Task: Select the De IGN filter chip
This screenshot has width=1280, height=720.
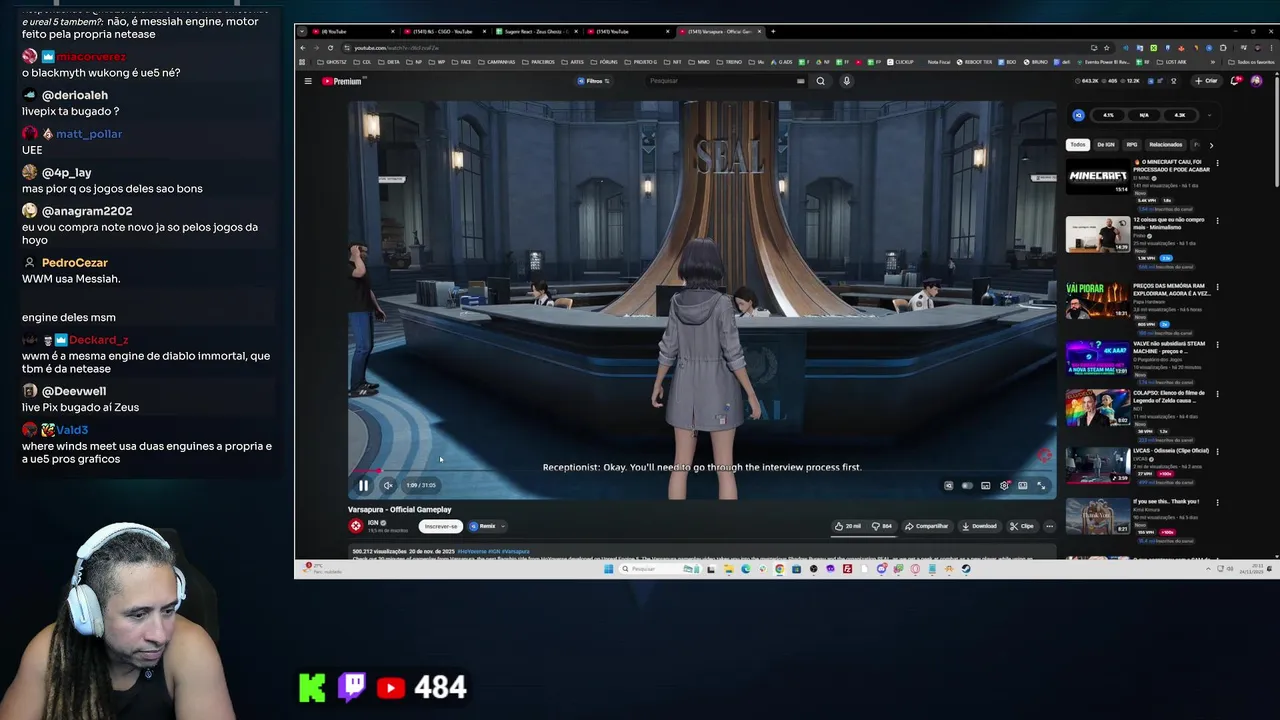Action: 1105,144
